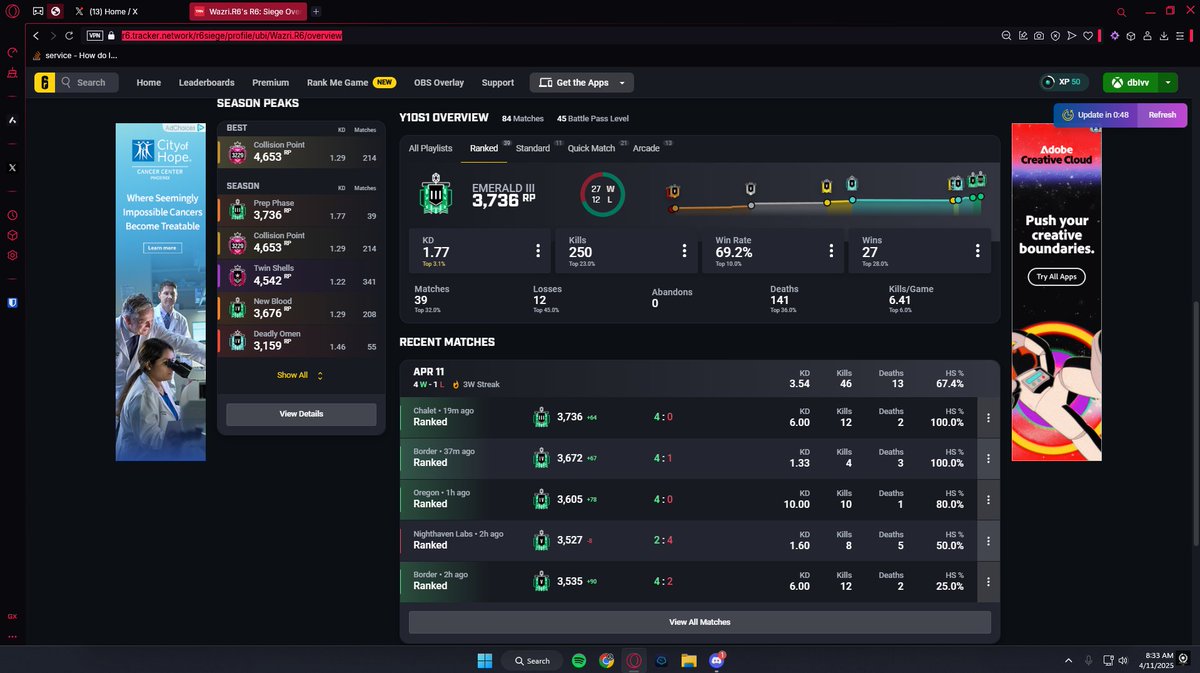Image resolution: width=1200 pixels, height=673 pixels.
Task: Open a new browser tab with plus
Action: click(317, 11)
